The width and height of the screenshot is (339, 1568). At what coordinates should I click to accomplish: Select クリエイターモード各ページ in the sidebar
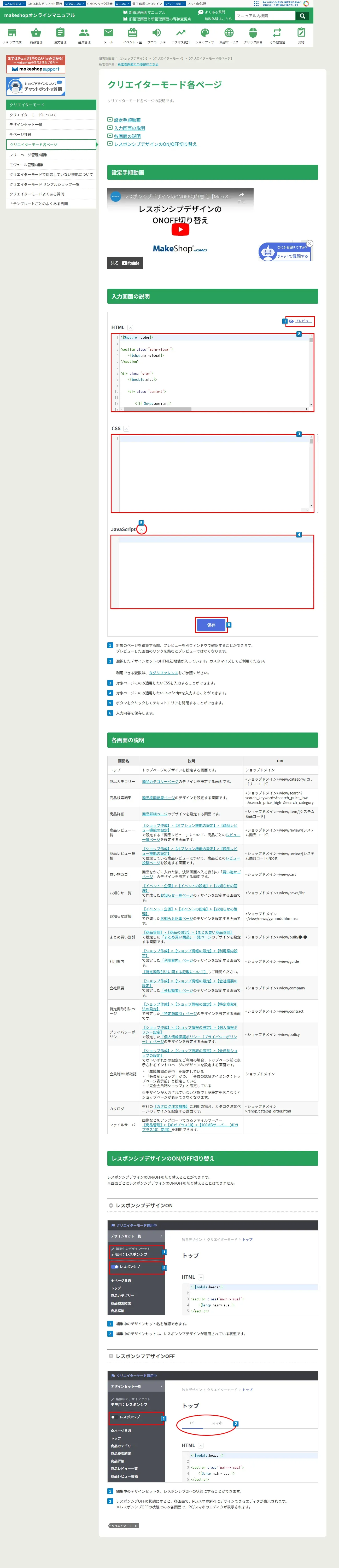pyautogui.click(x=51, y=144)
